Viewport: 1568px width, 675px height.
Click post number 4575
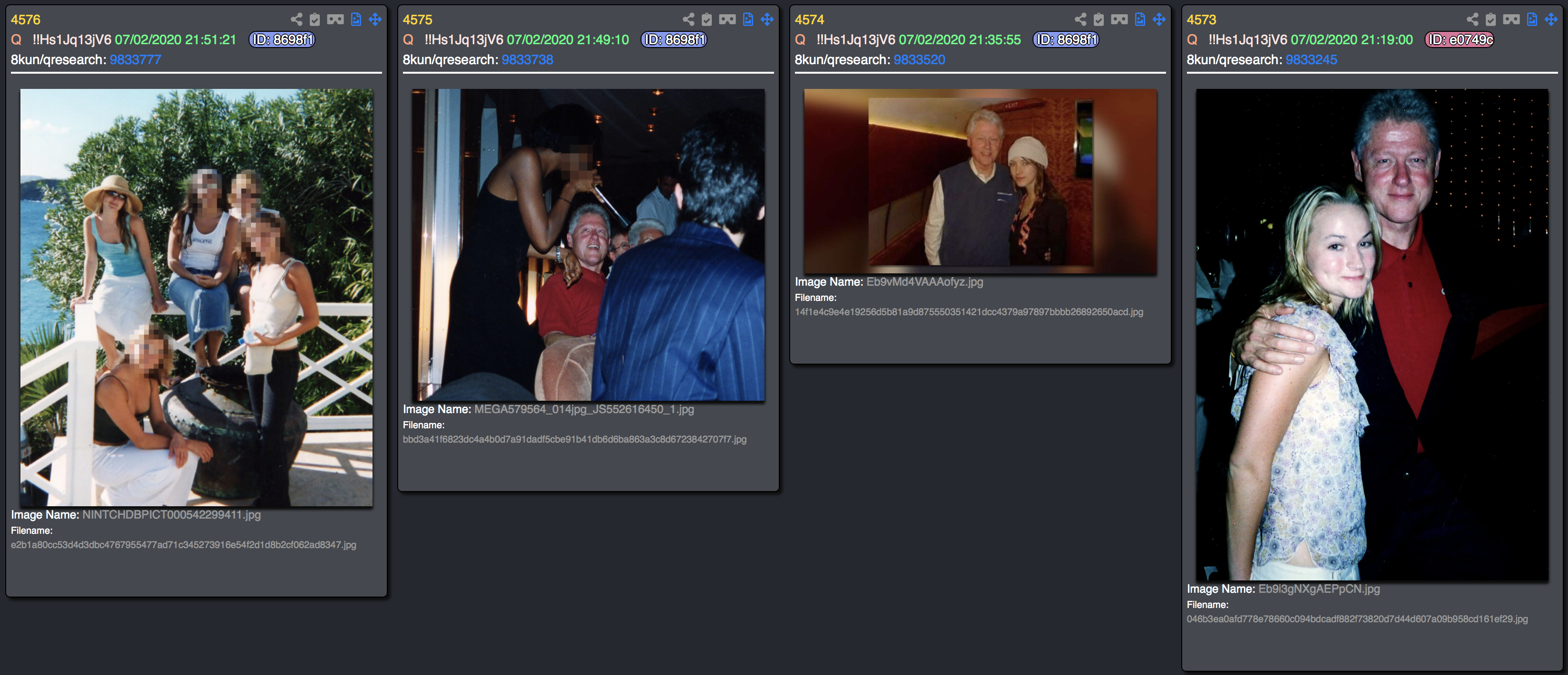[418, 19]
